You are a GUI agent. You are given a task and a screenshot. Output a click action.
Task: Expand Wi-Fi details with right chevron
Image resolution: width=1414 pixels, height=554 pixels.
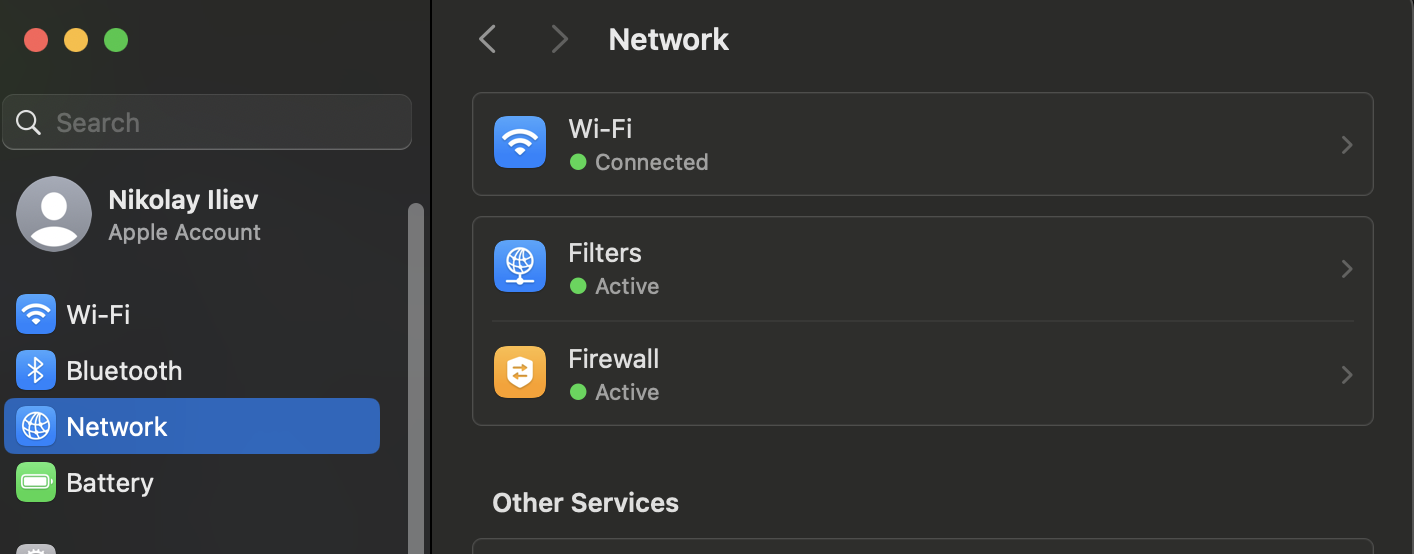point(1346,145)
